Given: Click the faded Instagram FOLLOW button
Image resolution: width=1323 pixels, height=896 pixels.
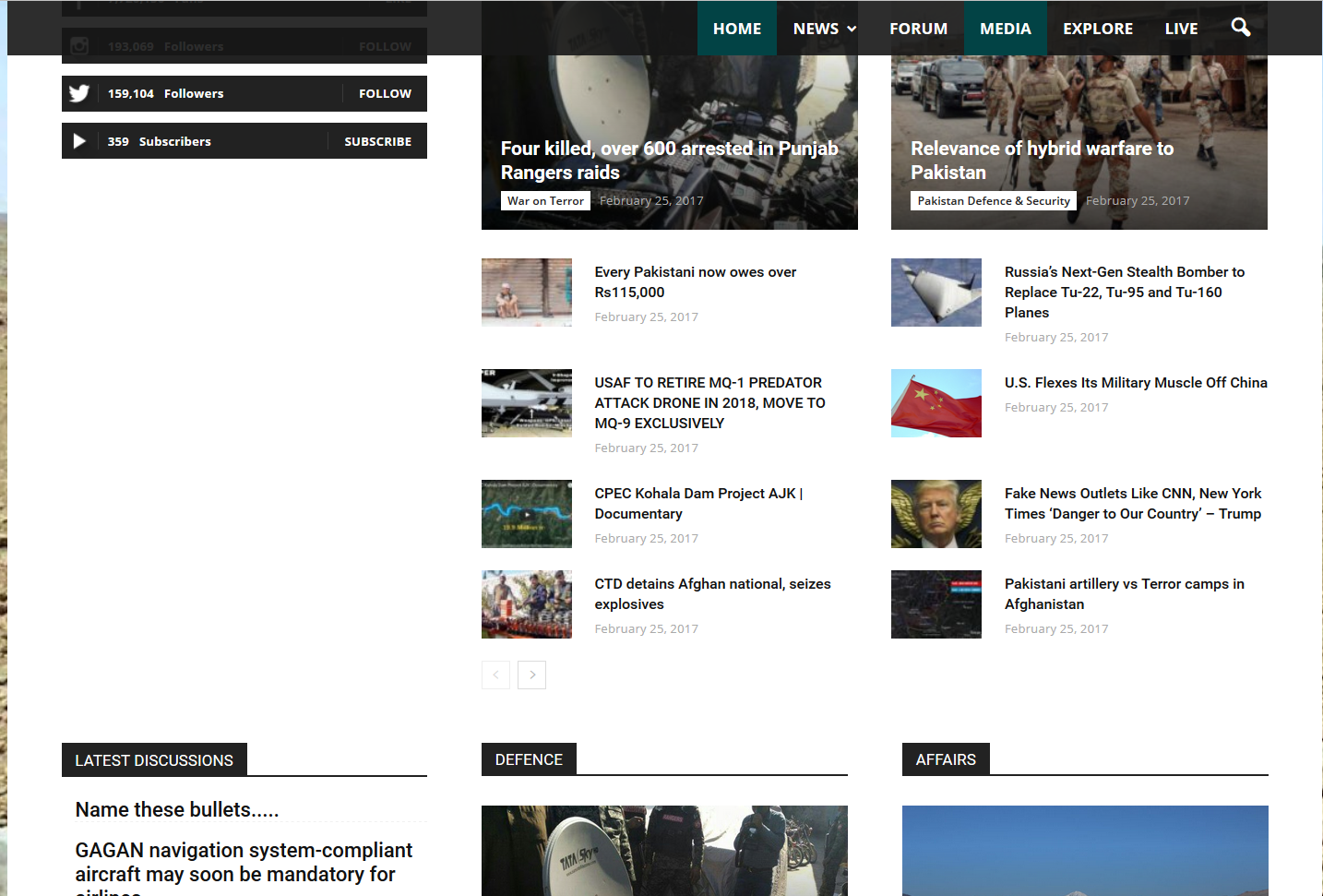Looking at the screenshot, I should pyautogui.click(x=385, y=46).
